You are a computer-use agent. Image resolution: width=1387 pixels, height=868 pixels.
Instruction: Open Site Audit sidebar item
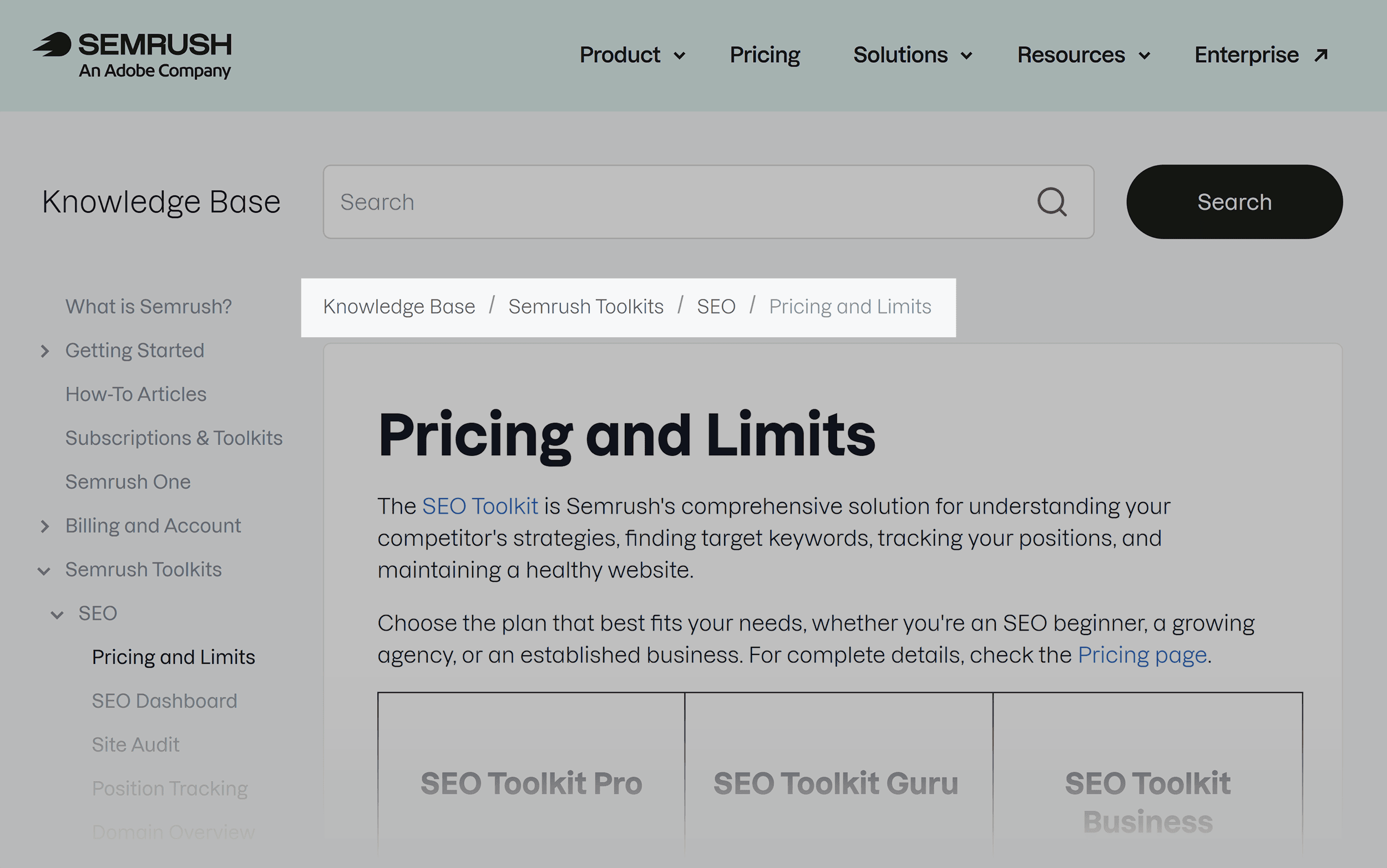click(135, 745)
